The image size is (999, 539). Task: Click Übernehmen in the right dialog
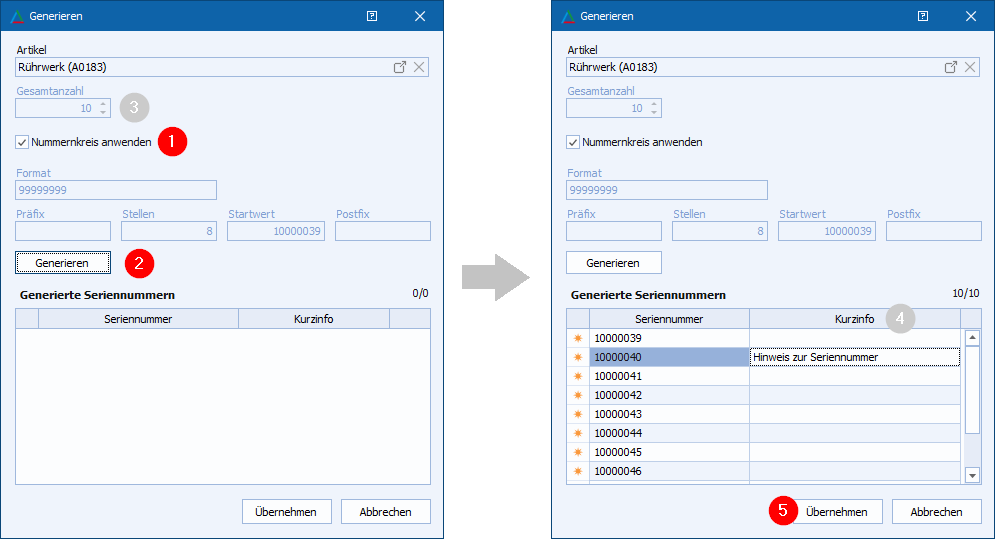pyautogui.click(x=836, y=511)
